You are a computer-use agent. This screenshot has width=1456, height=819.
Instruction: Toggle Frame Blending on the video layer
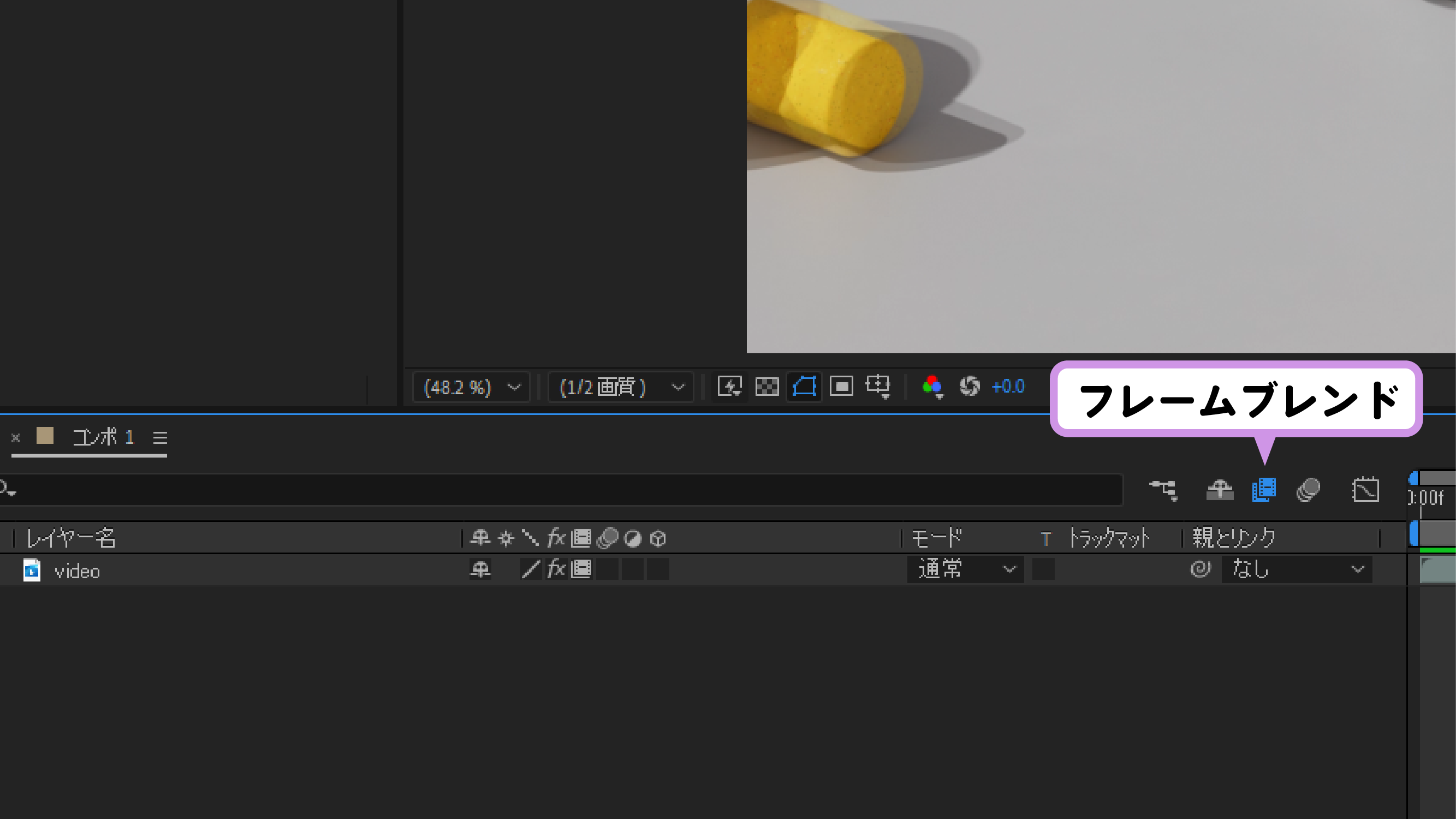581,569
